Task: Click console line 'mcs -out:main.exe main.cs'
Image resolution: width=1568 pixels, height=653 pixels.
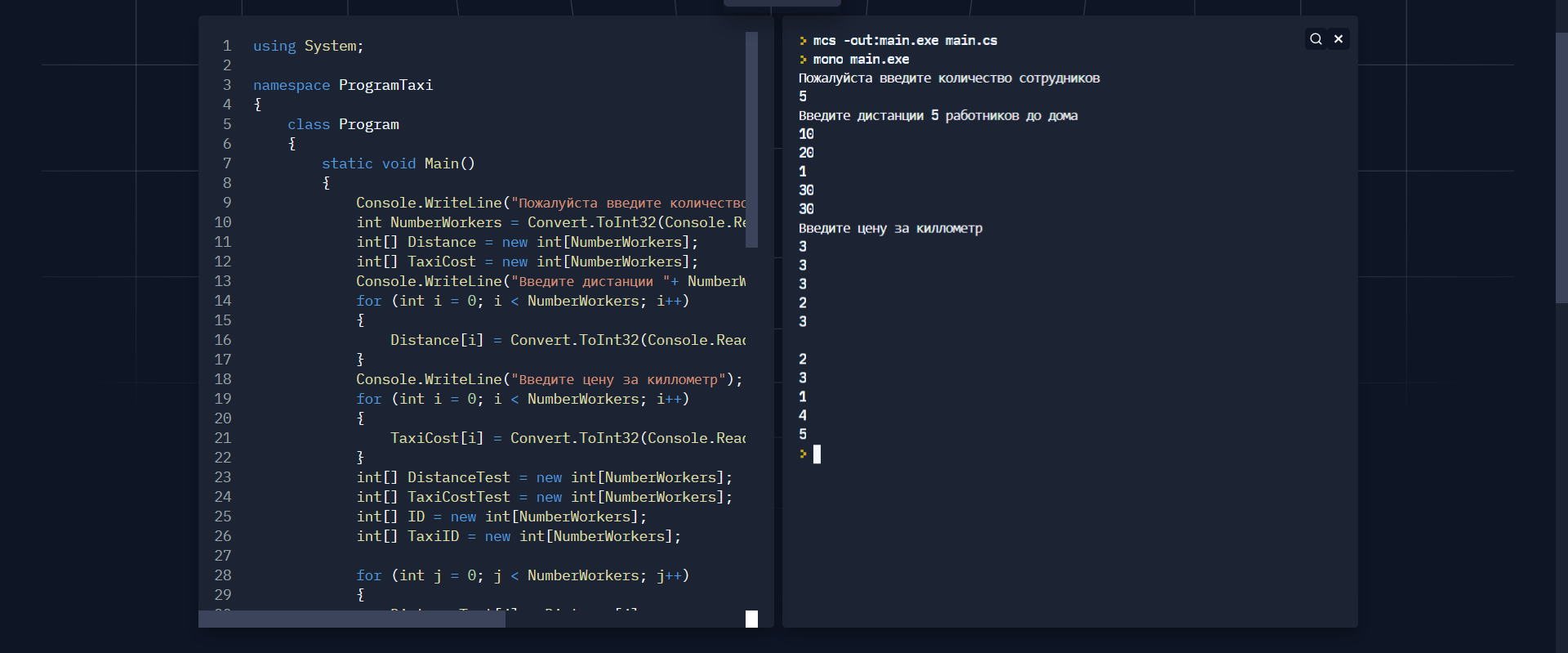Action: (x=905, y=40)
